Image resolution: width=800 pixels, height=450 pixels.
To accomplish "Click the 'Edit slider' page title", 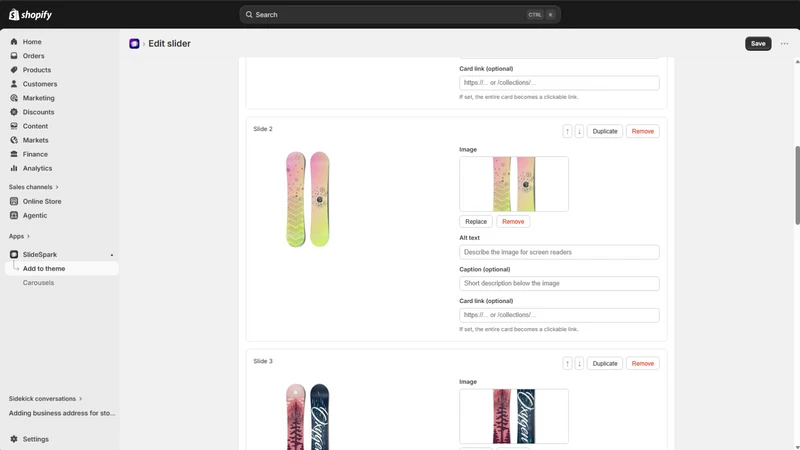I will coord(169,43).
